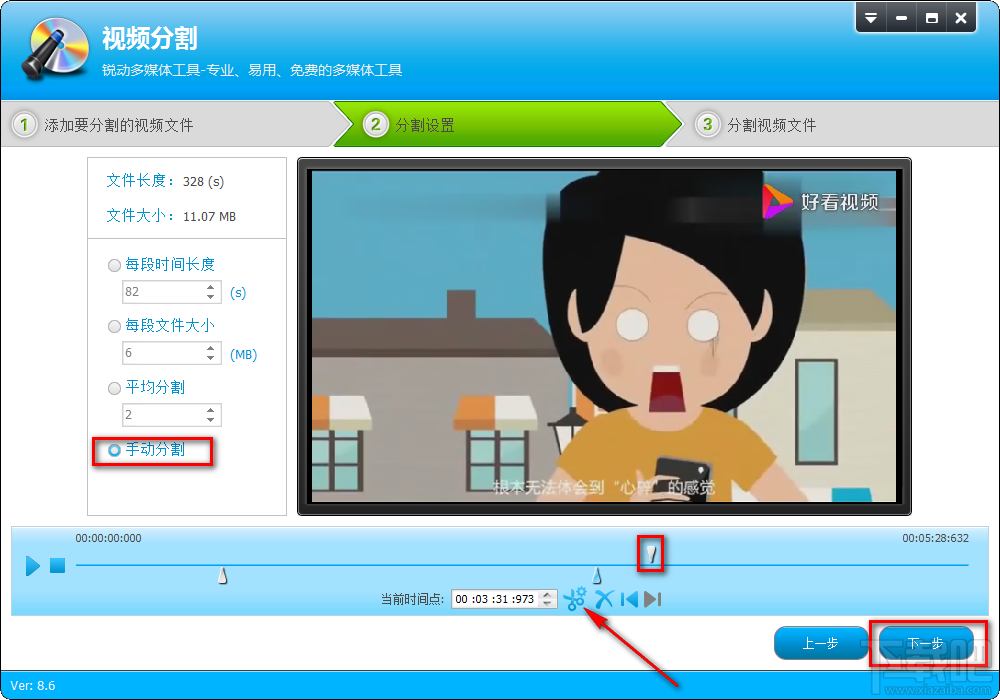
Task: Increase the current time point value
Action: pos(547,595)
